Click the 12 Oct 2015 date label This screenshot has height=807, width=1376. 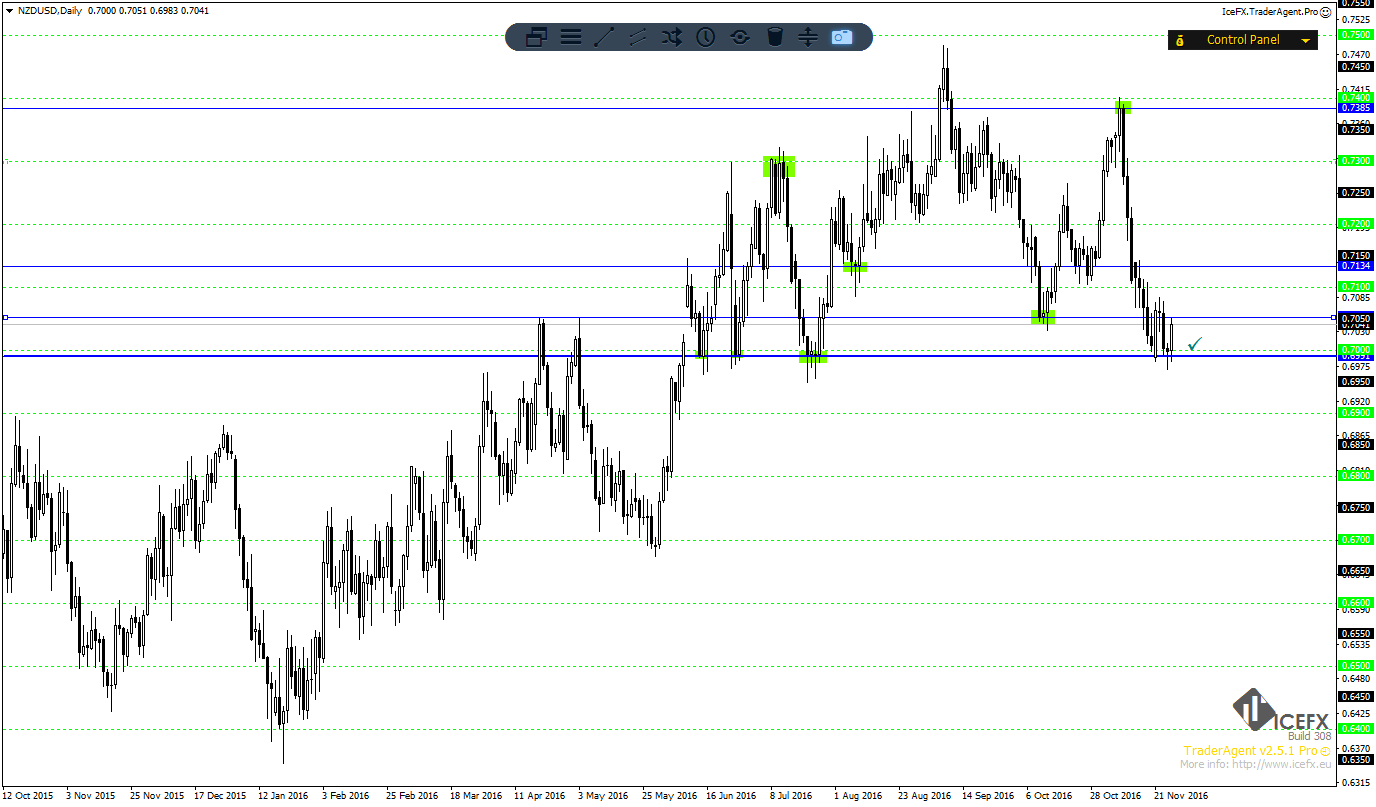click(28, 796)
